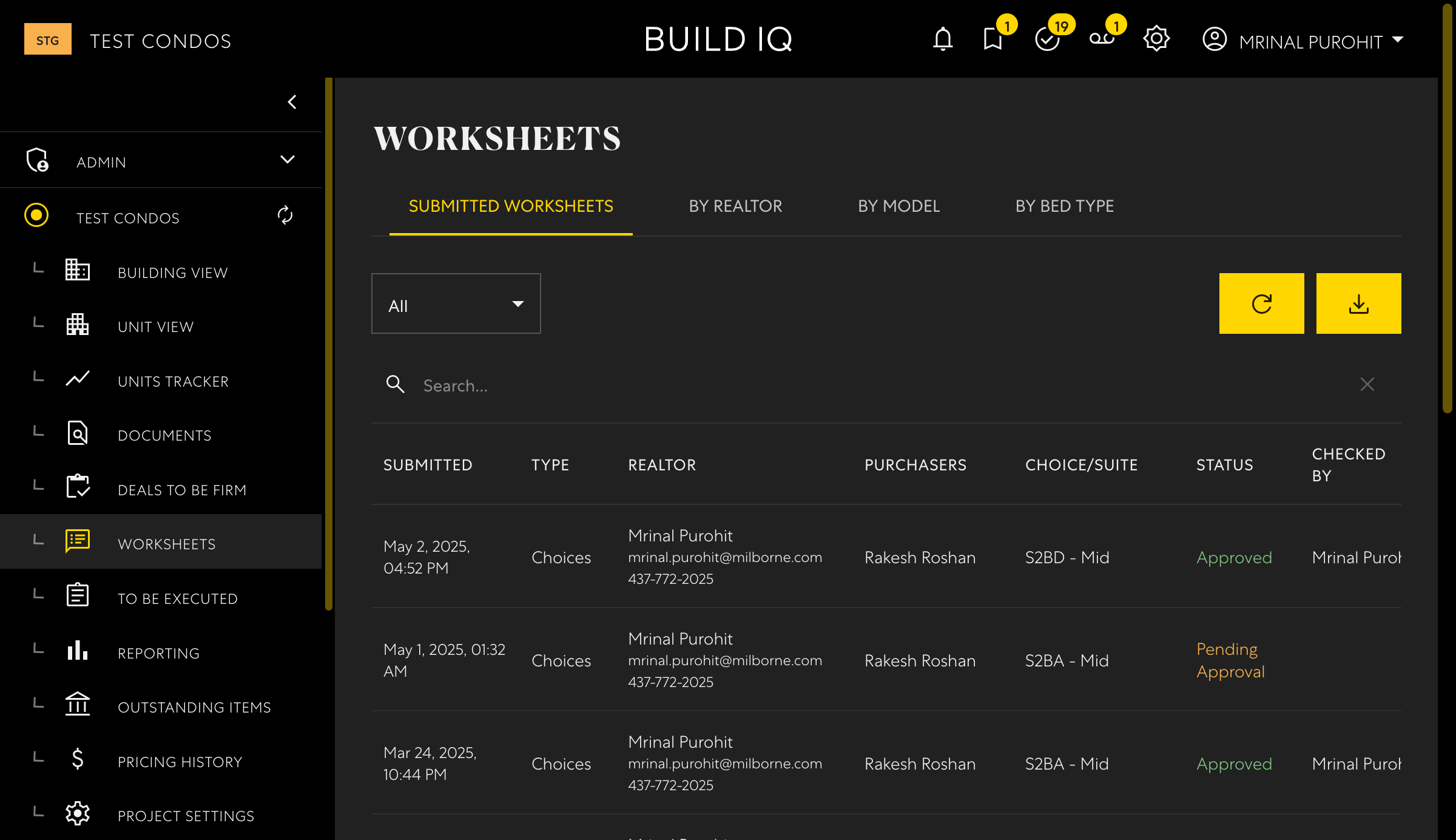Click the user profile avatar icon
Viewport: 1456px width, 840px height.
coord(1215,39)
